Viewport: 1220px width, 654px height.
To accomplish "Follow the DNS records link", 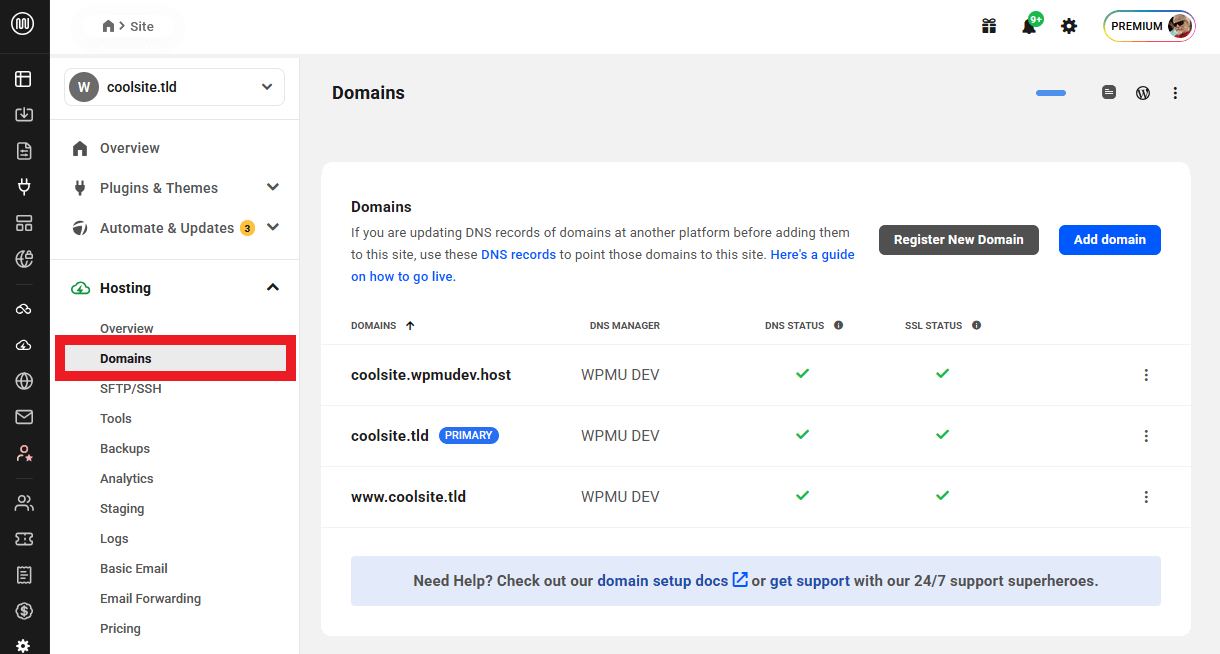I will point(519,254).
